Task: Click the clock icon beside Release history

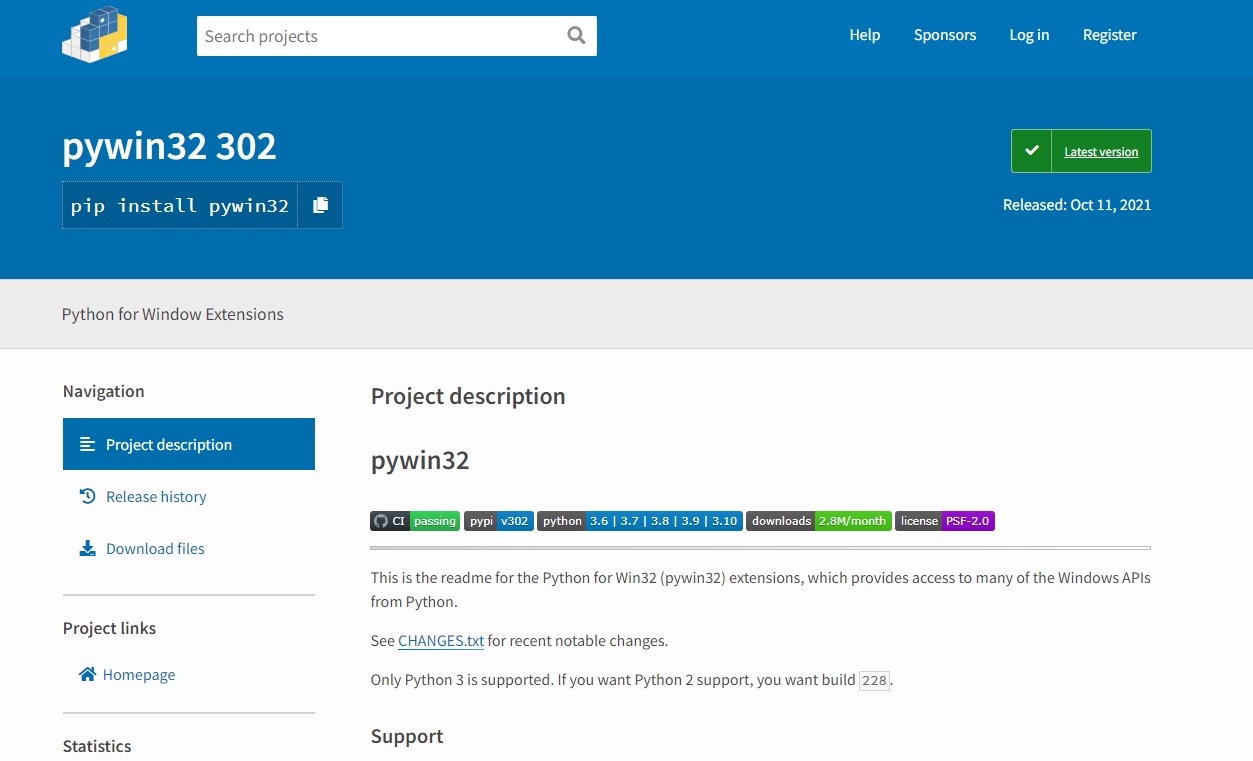Action: point(88,495)
